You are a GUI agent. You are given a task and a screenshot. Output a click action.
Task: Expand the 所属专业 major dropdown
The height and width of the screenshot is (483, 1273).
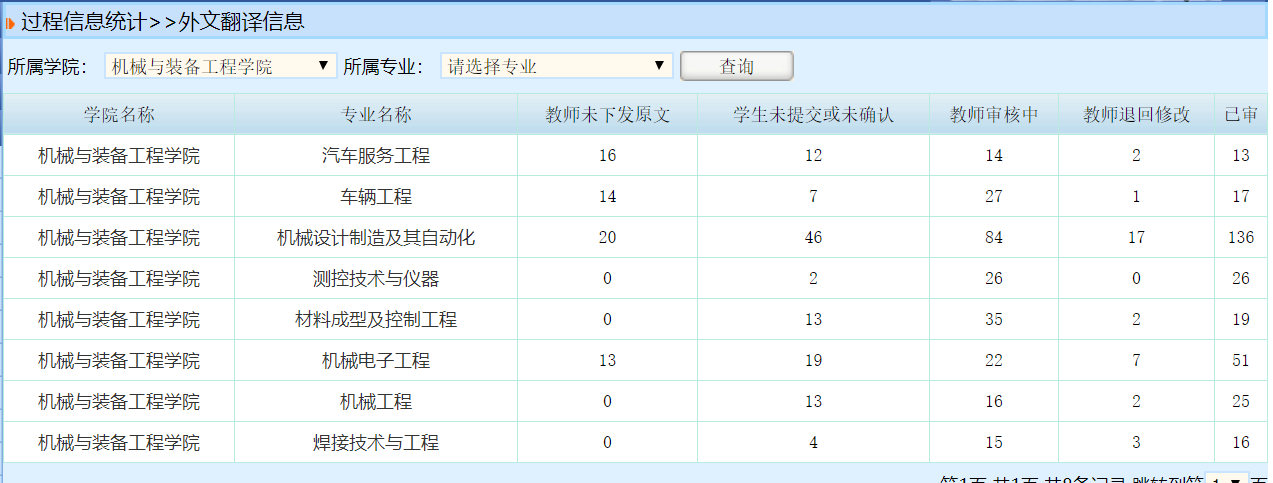[x=557, y=66]
